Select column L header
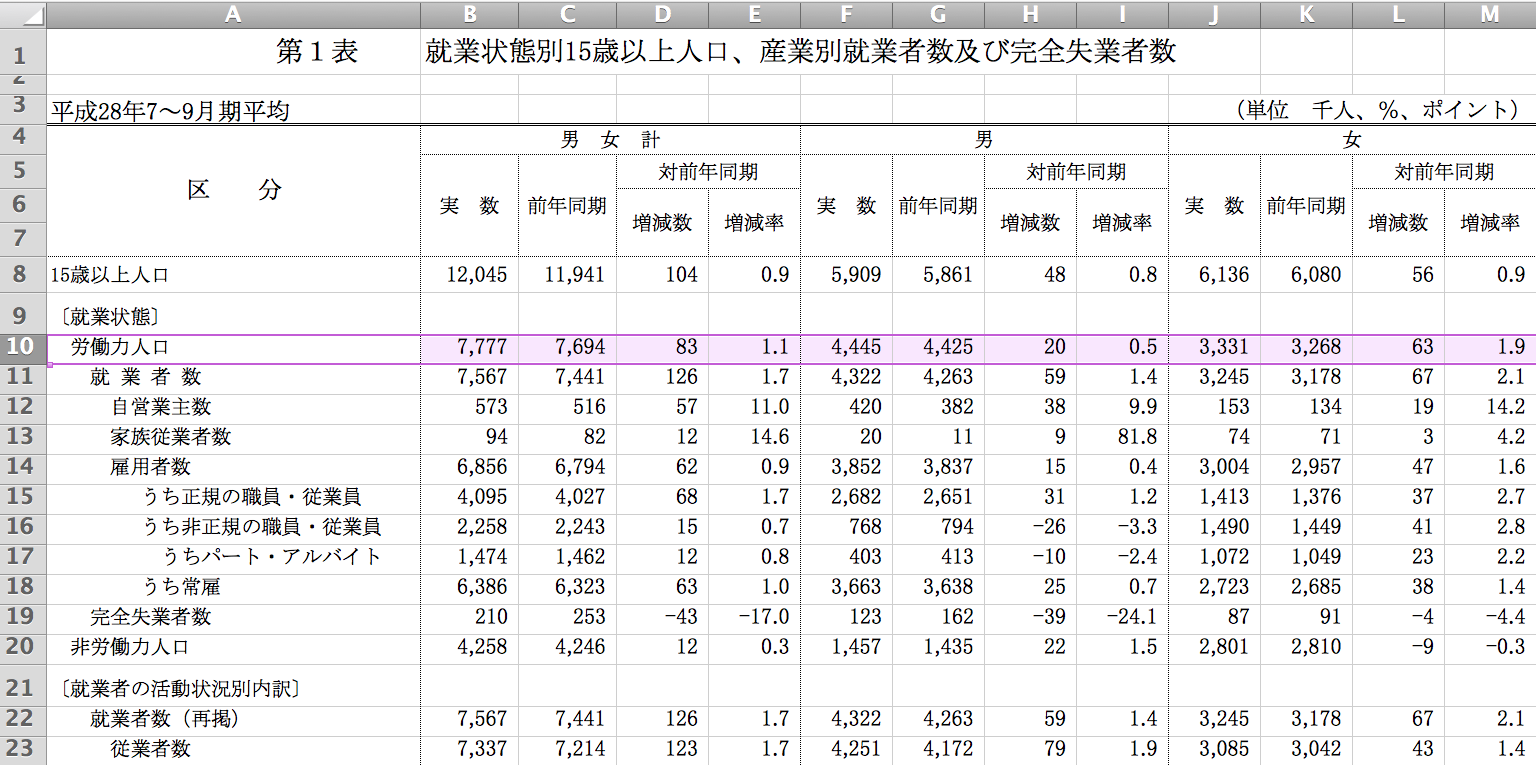This screenshot has width=1536, height=765. pos(1398,14)
